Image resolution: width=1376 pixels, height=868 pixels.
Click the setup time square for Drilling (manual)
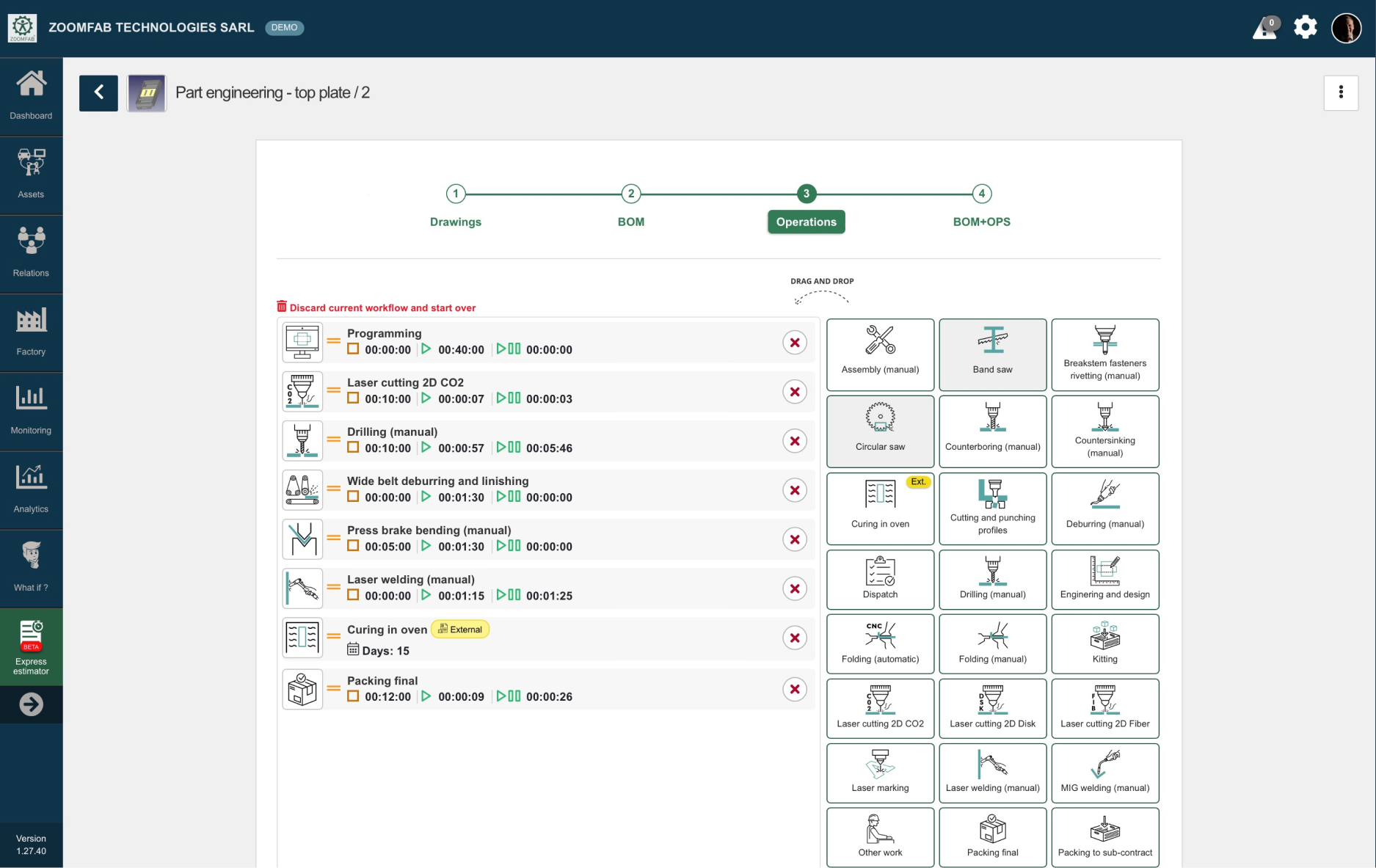353,448
